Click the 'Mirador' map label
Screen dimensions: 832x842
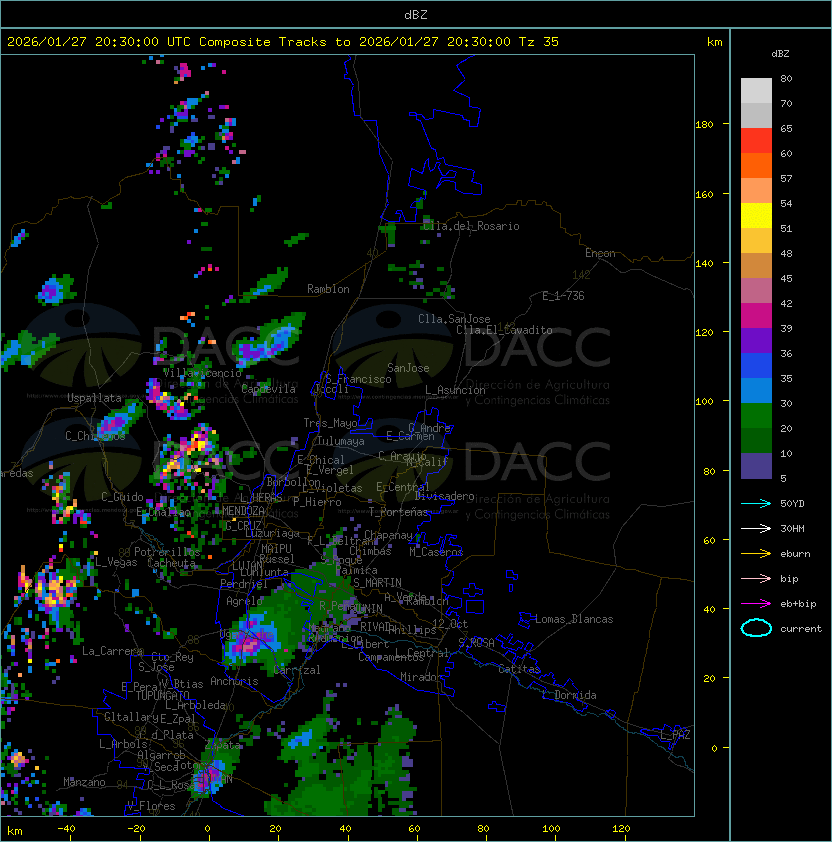click(421, 677)
